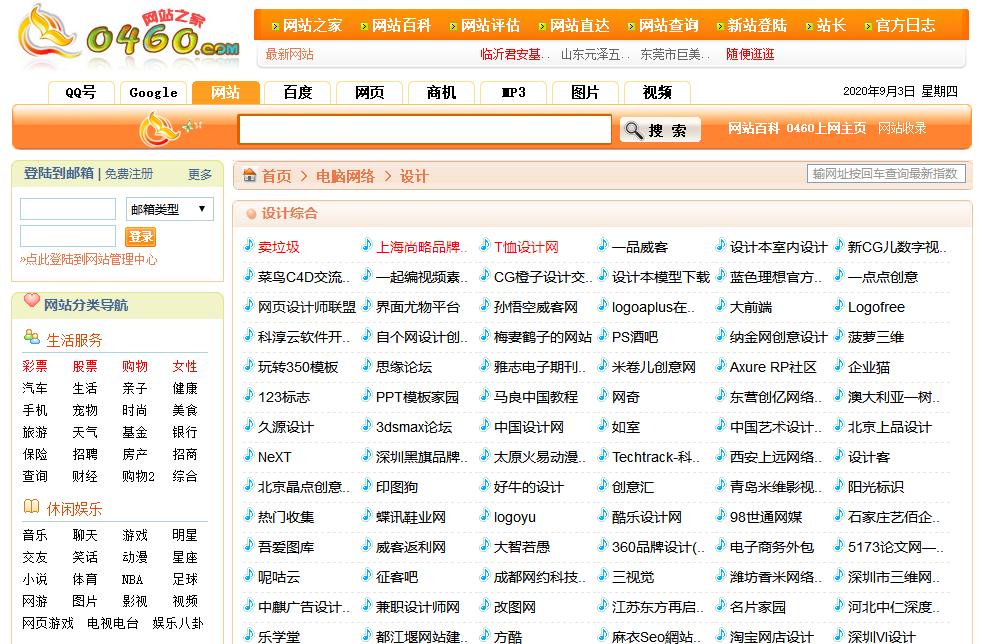
Task: Click the people icon beside 生活服务
Action: 31,339
